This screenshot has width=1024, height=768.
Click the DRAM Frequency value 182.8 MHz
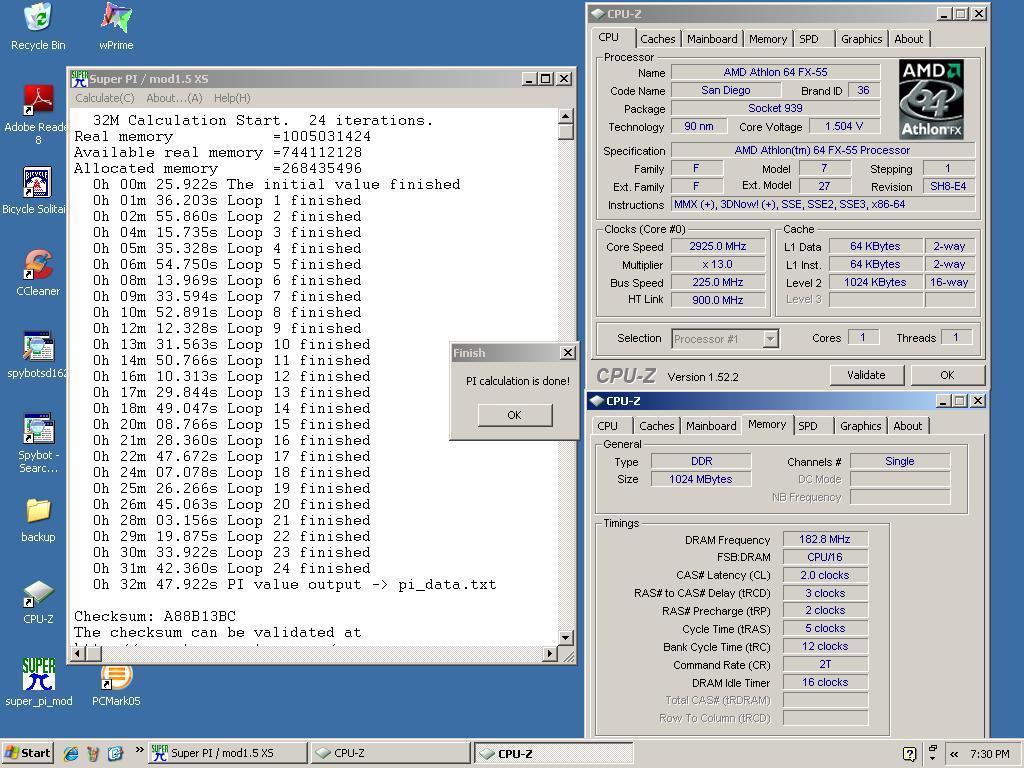[x=825, y=539]
